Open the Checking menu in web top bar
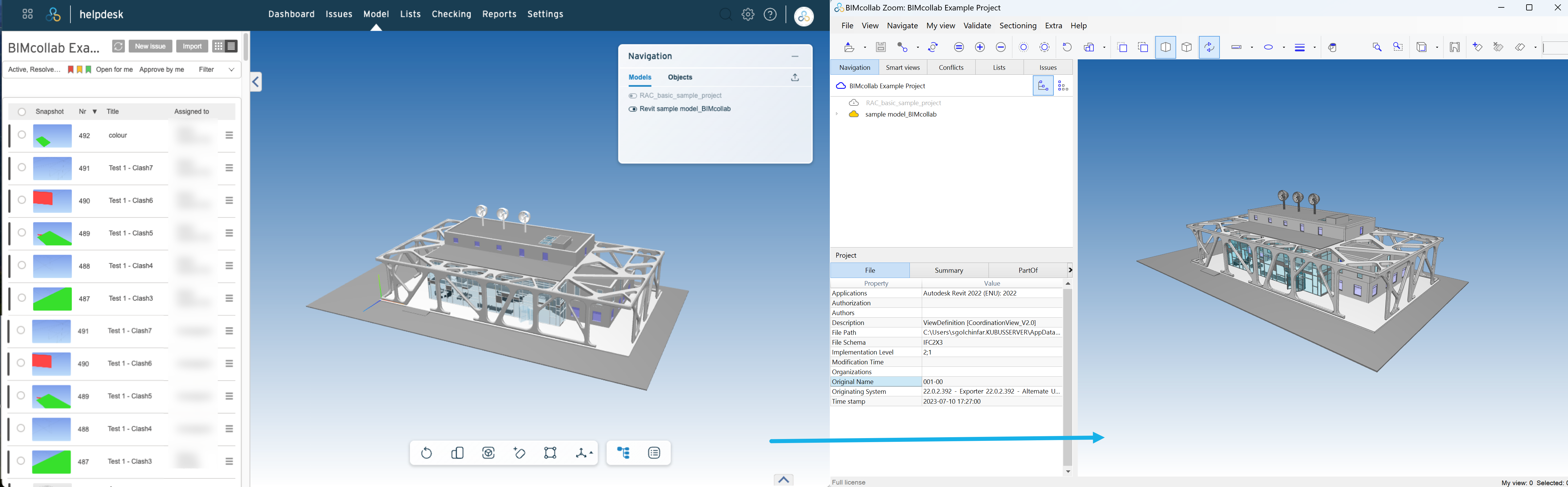 [452, 15]
